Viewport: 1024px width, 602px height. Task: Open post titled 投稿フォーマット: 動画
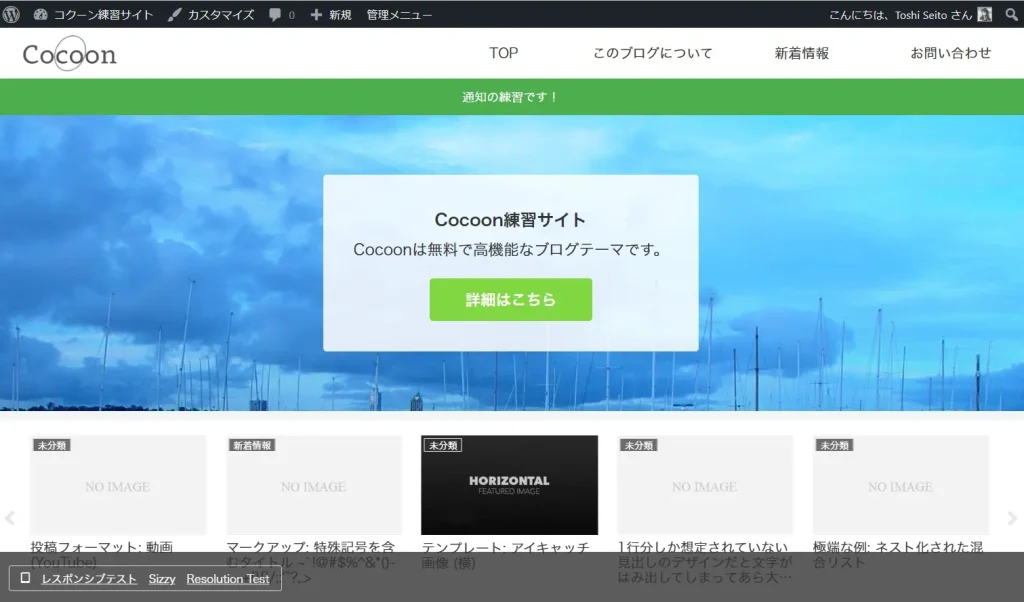point(102,554)
